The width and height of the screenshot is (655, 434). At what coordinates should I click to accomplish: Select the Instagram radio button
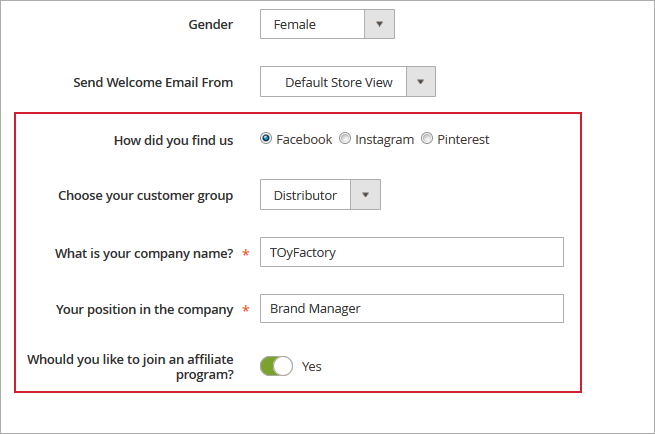(x=345, y=139)
